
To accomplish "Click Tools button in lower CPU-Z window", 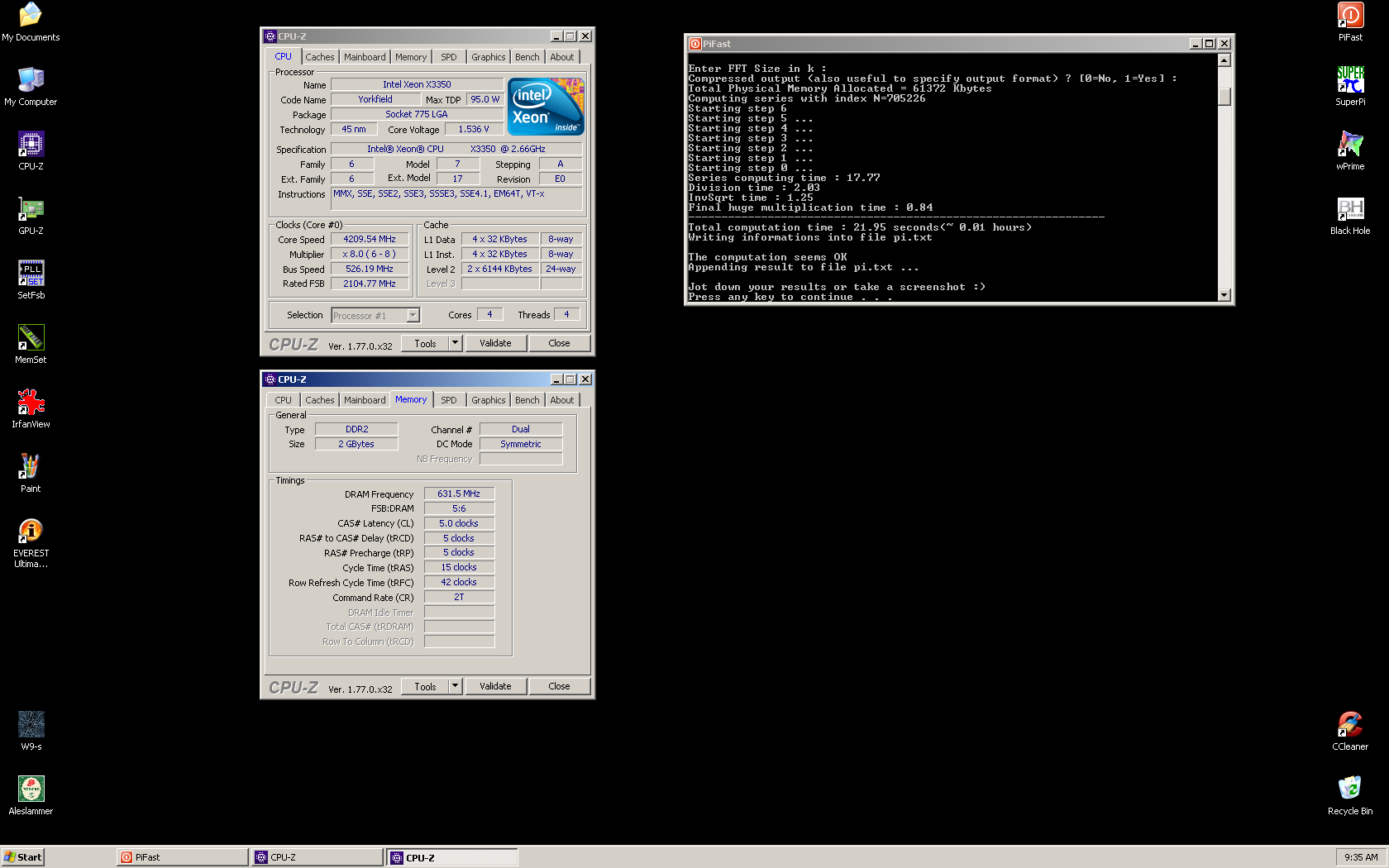I will (425, 686).
